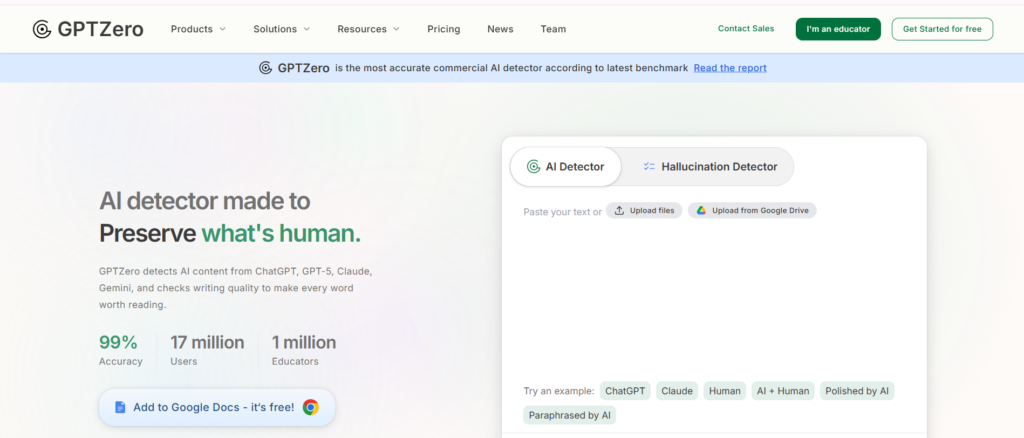This screenshot has height=438, width=1024.
Task: Click Upload from Google Drive button
Action: tap(752, 211)
